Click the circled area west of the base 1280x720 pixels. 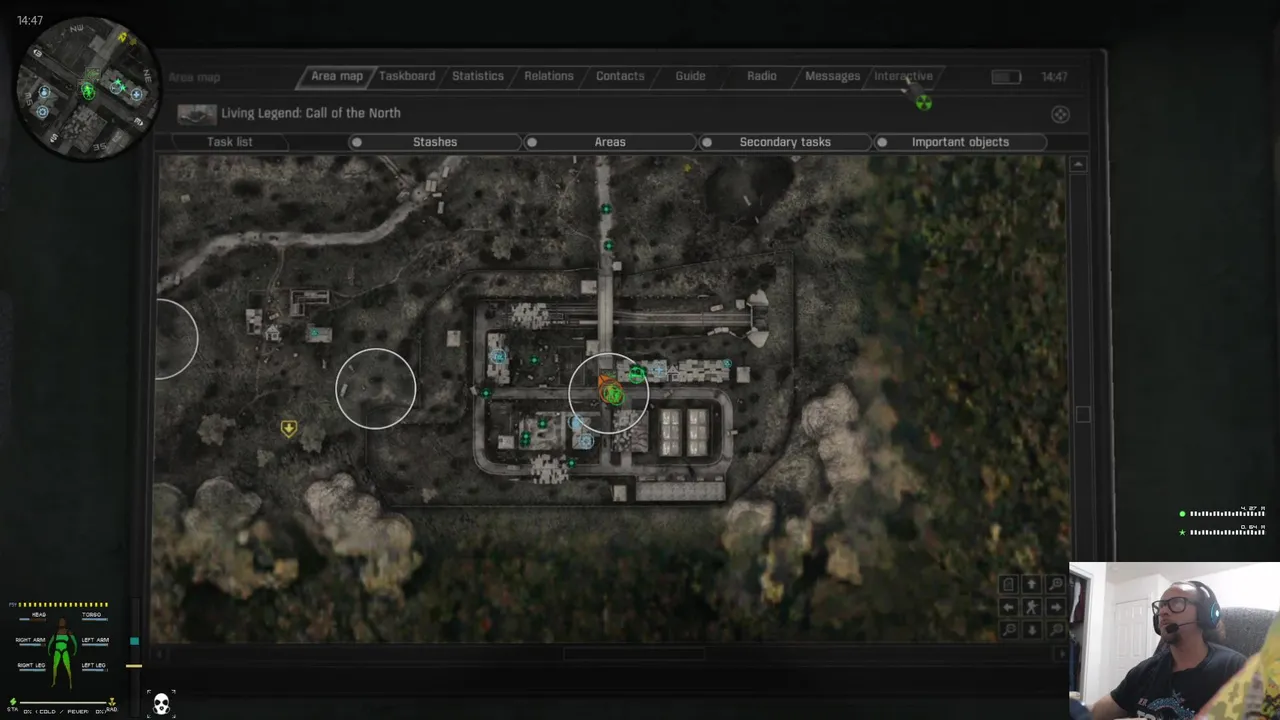pos(376,389)
